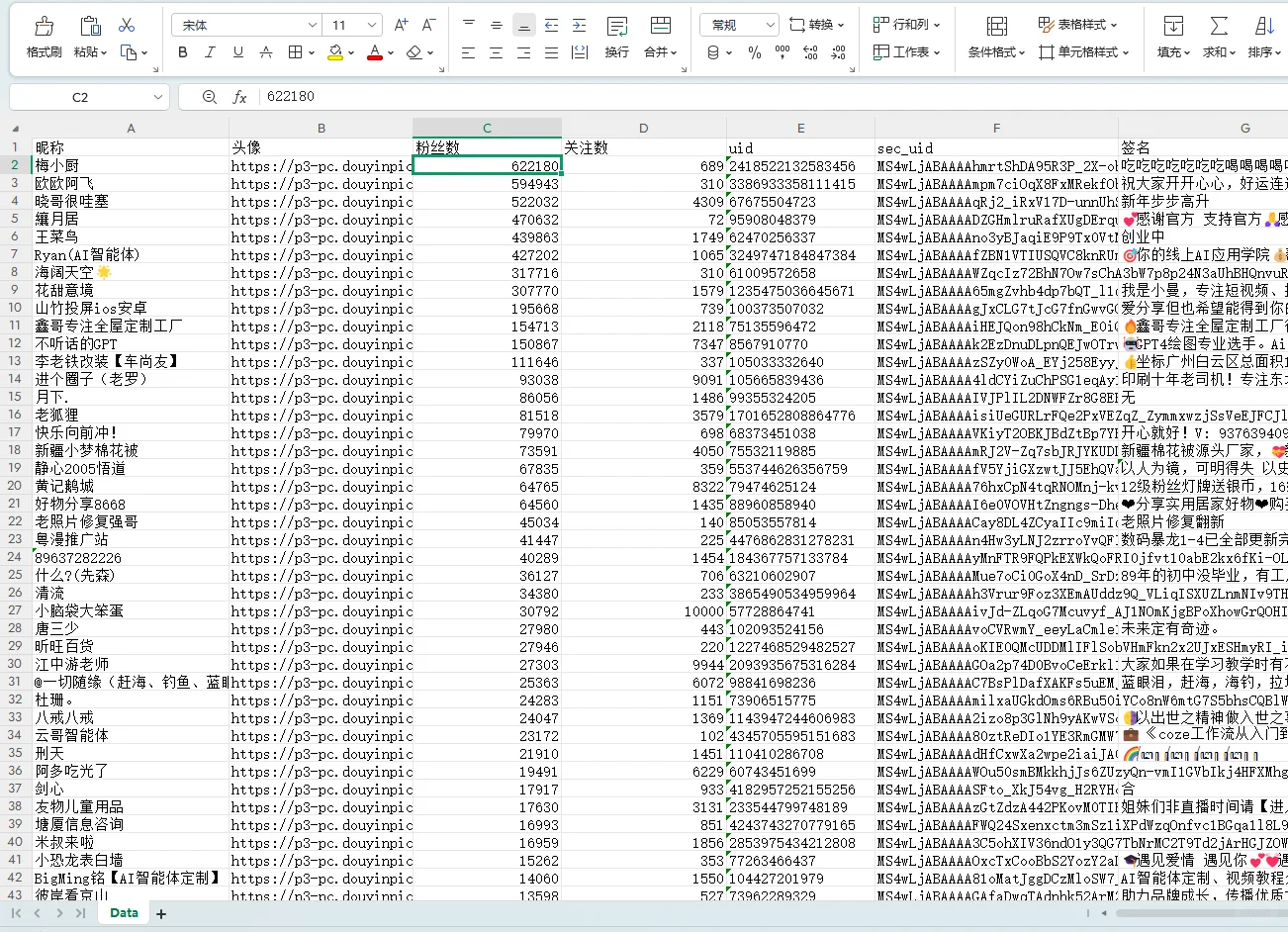Toggle strikethrough formatting
1288x932 pixels.
tap(265, 52)
